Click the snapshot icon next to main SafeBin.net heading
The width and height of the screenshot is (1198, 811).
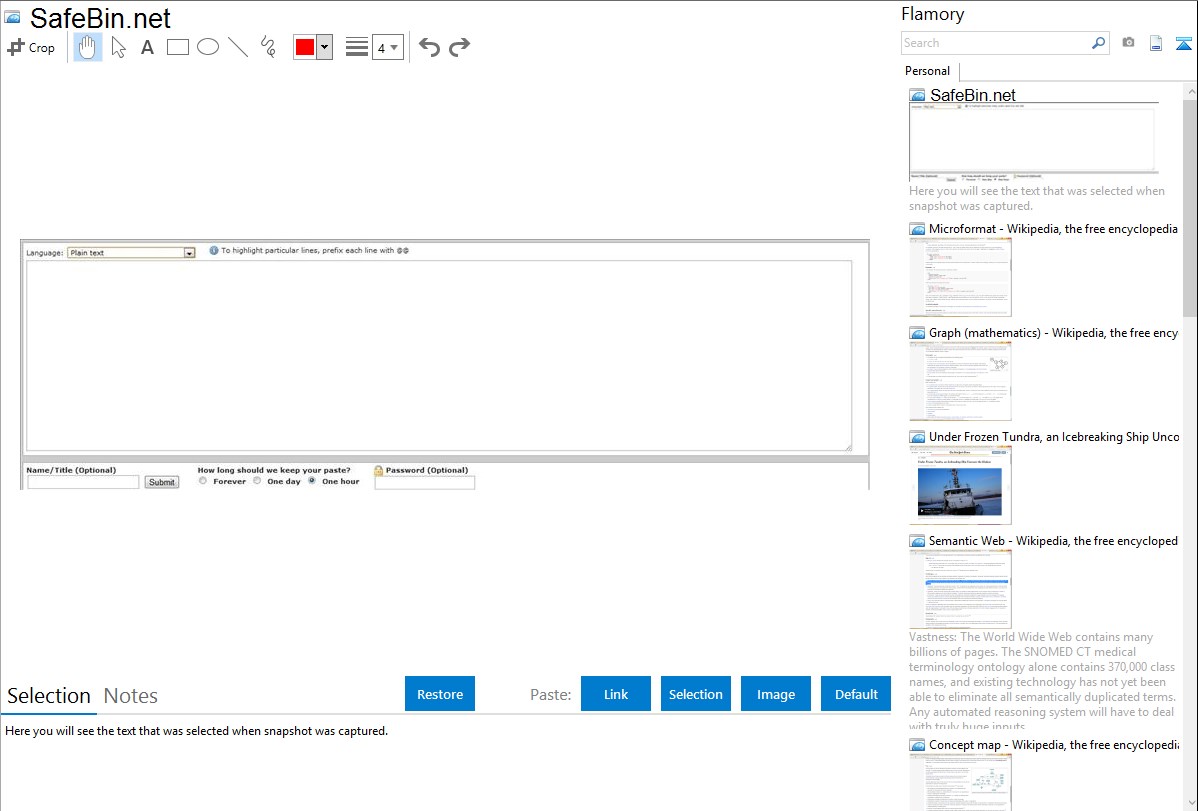coord(12,17)
